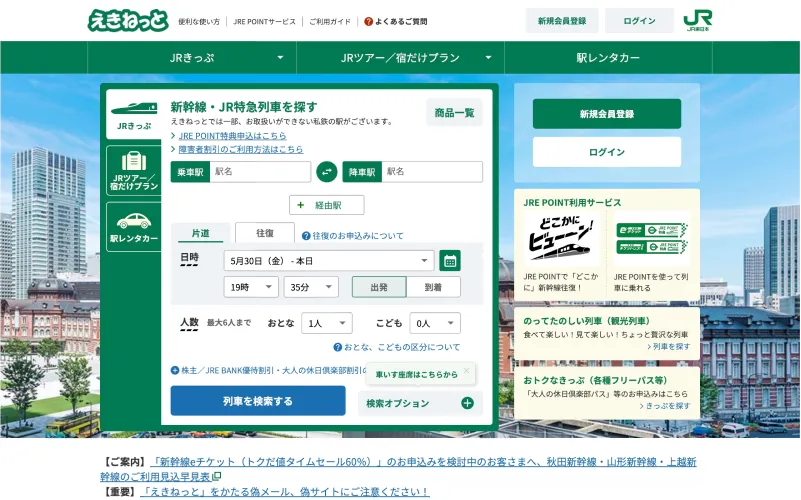Open JRE POINT特典申込はこちら link

coord(232,136)
